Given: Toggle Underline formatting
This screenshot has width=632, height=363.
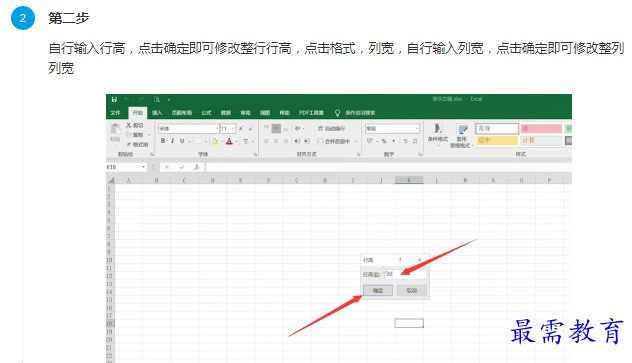Looking at the screenshot, I should (x=182, y=141).
